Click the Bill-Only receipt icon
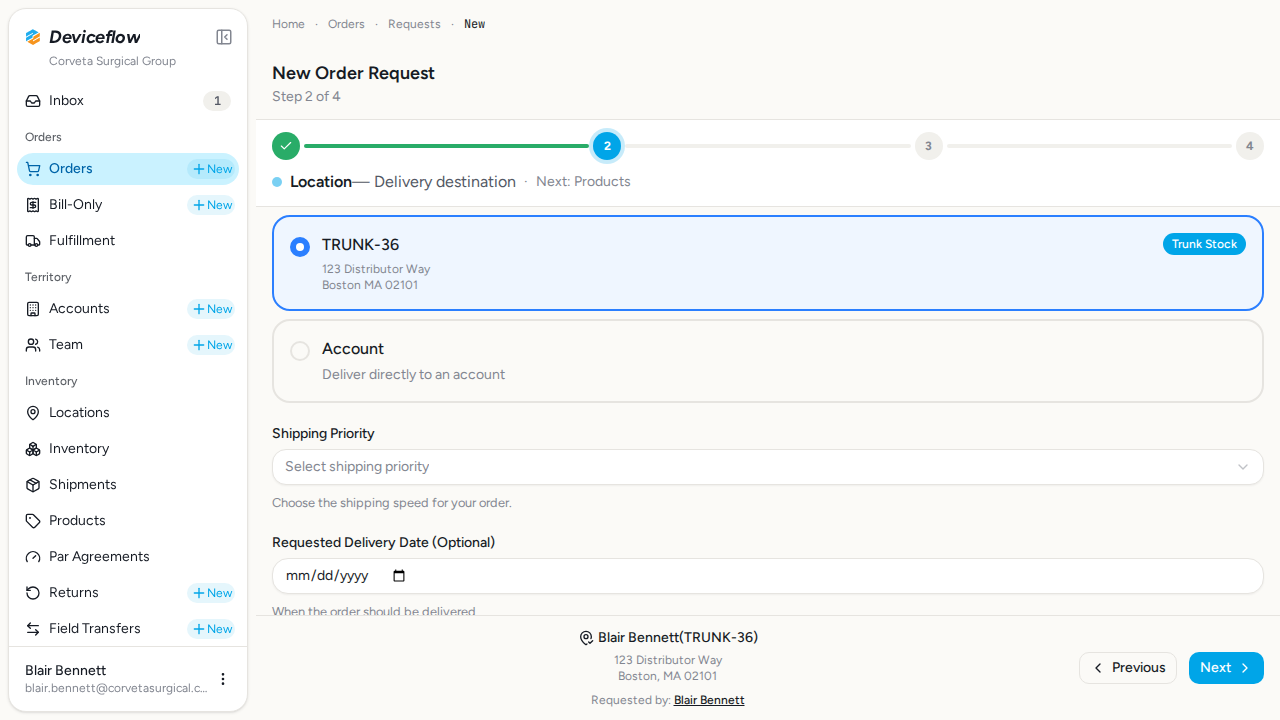Image resolution: width=1280 pixels, height=720 pixels. click(33, 205)
